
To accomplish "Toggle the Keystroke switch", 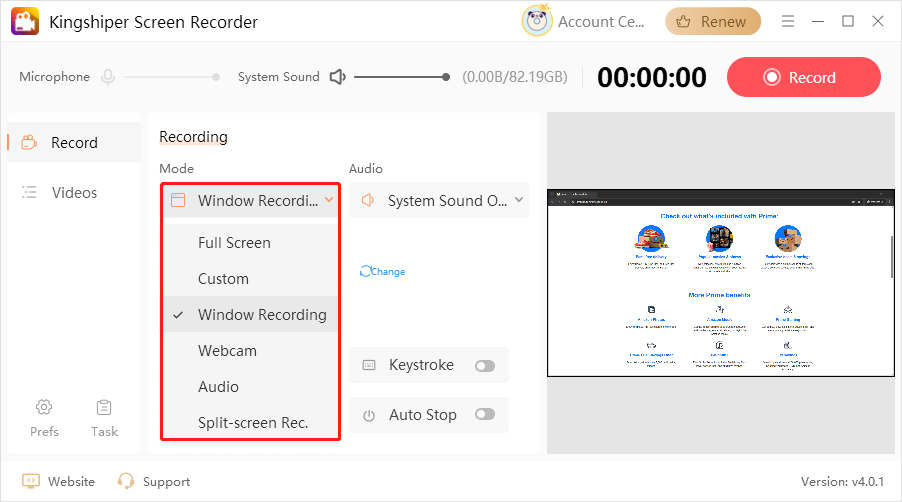I will point(485,366).
